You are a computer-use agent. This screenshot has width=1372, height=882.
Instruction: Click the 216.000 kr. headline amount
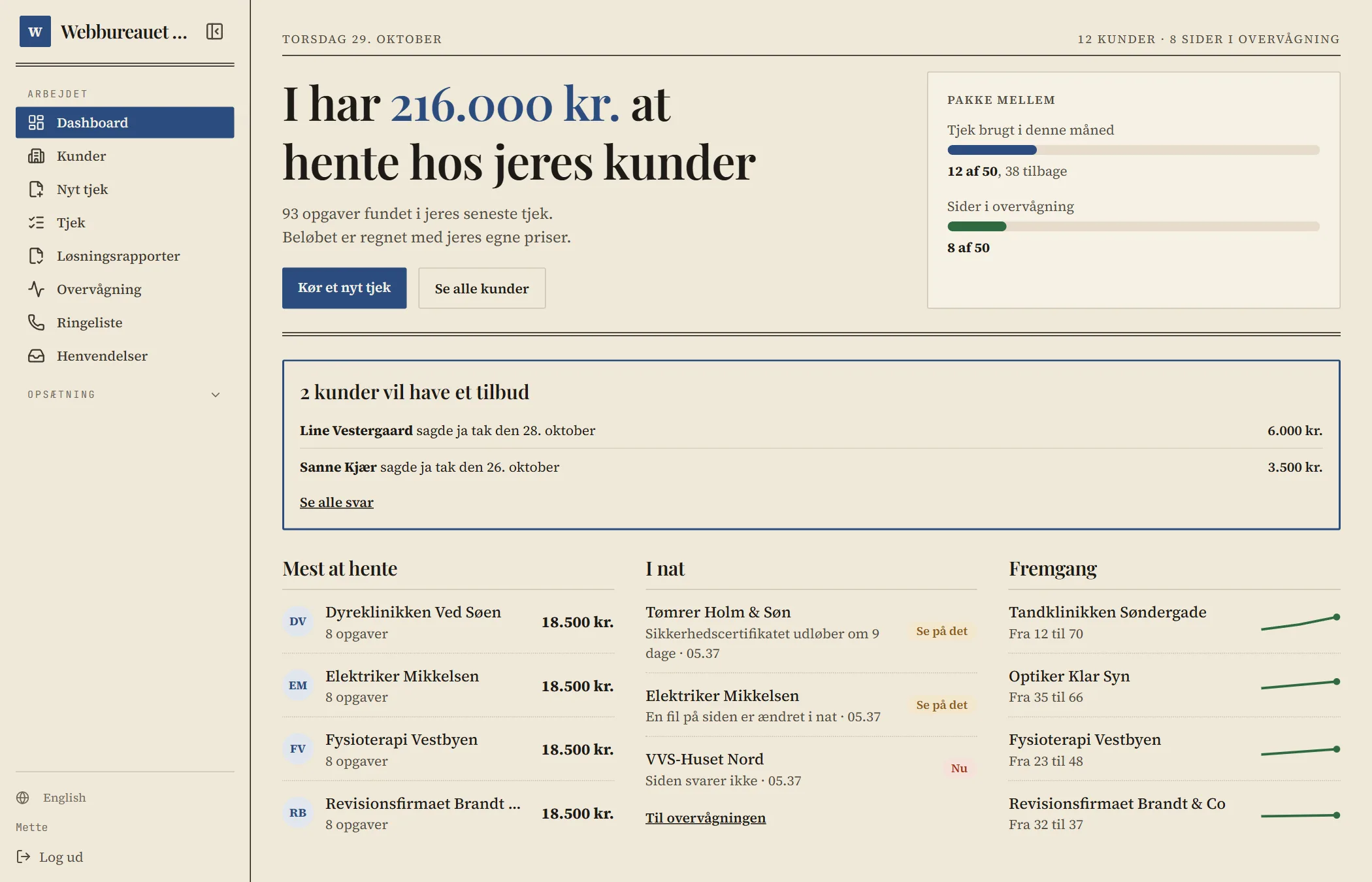504,105
